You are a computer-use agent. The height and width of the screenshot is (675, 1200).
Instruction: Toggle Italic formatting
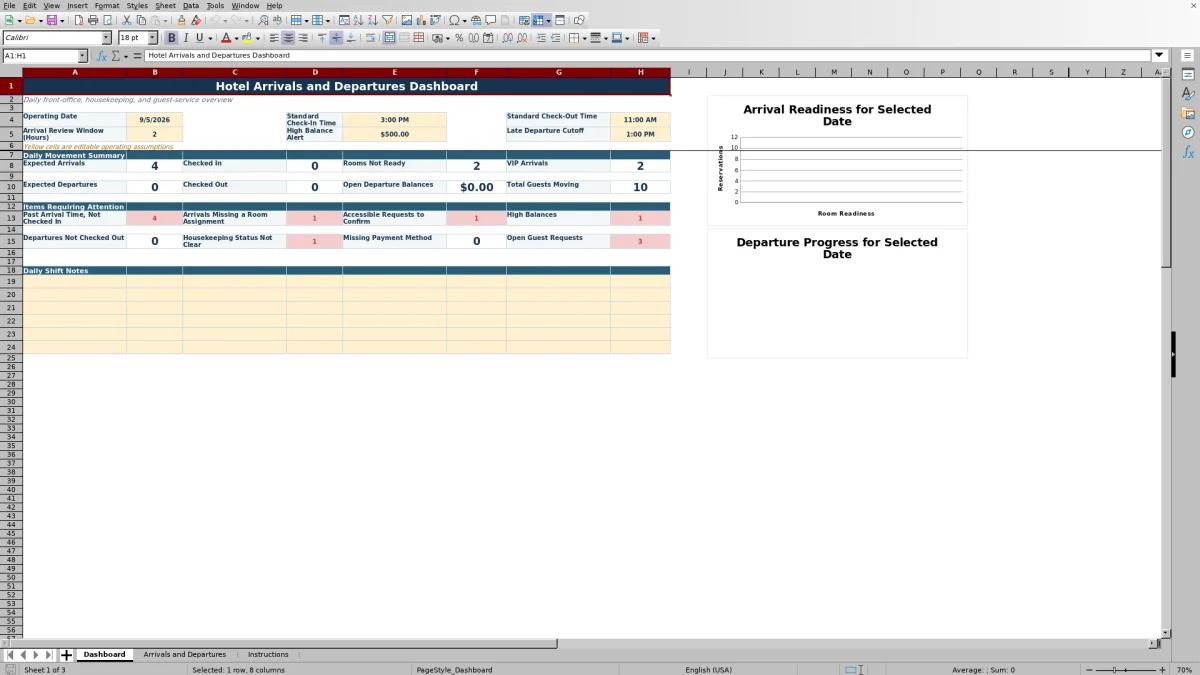[x=186, y=38]
